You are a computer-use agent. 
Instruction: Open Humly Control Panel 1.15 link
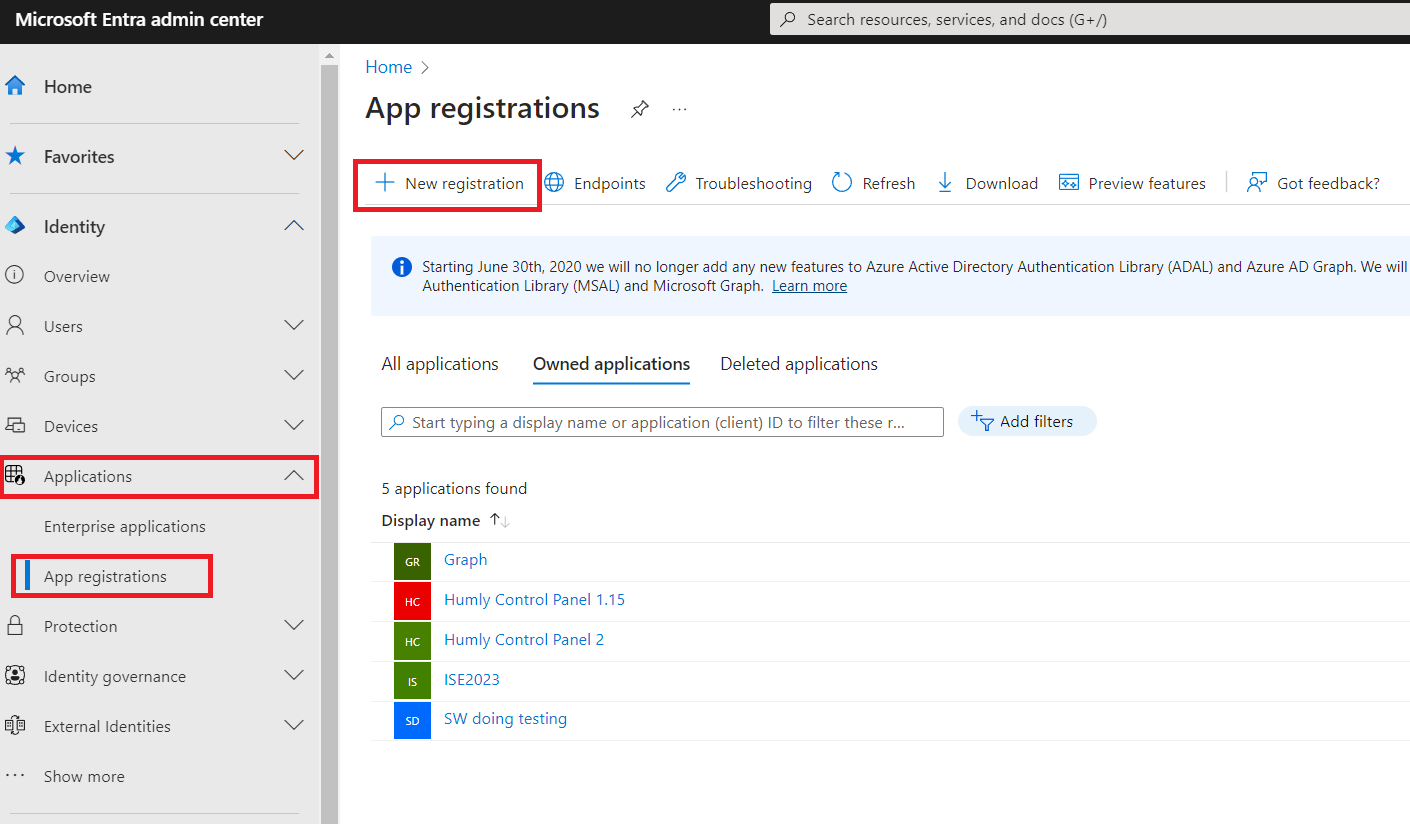point(534,600)
